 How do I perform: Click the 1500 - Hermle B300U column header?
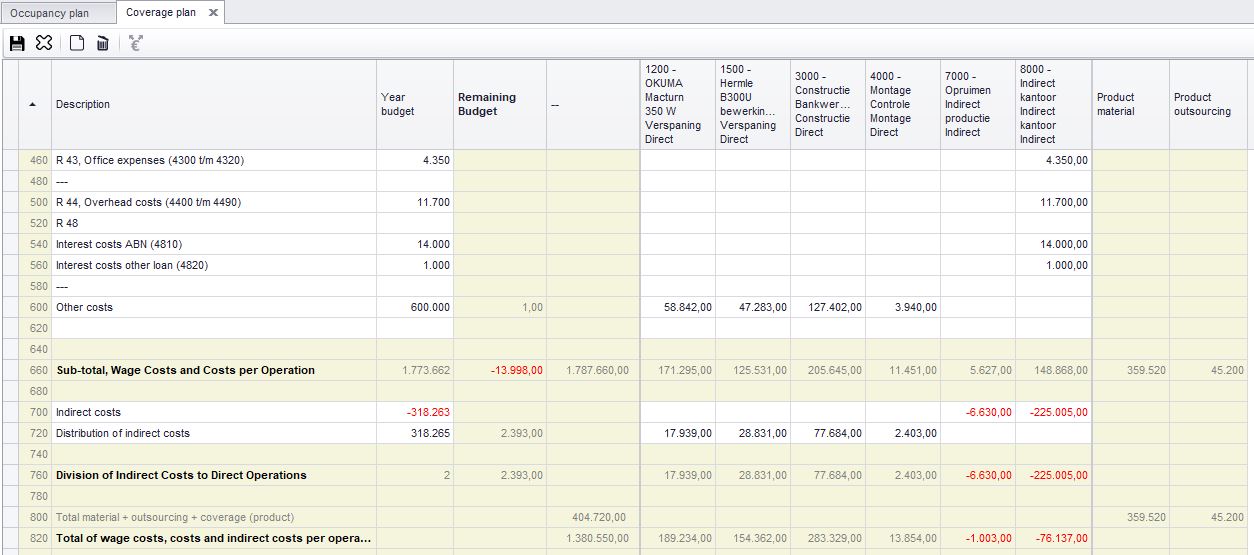coord(753,104)
